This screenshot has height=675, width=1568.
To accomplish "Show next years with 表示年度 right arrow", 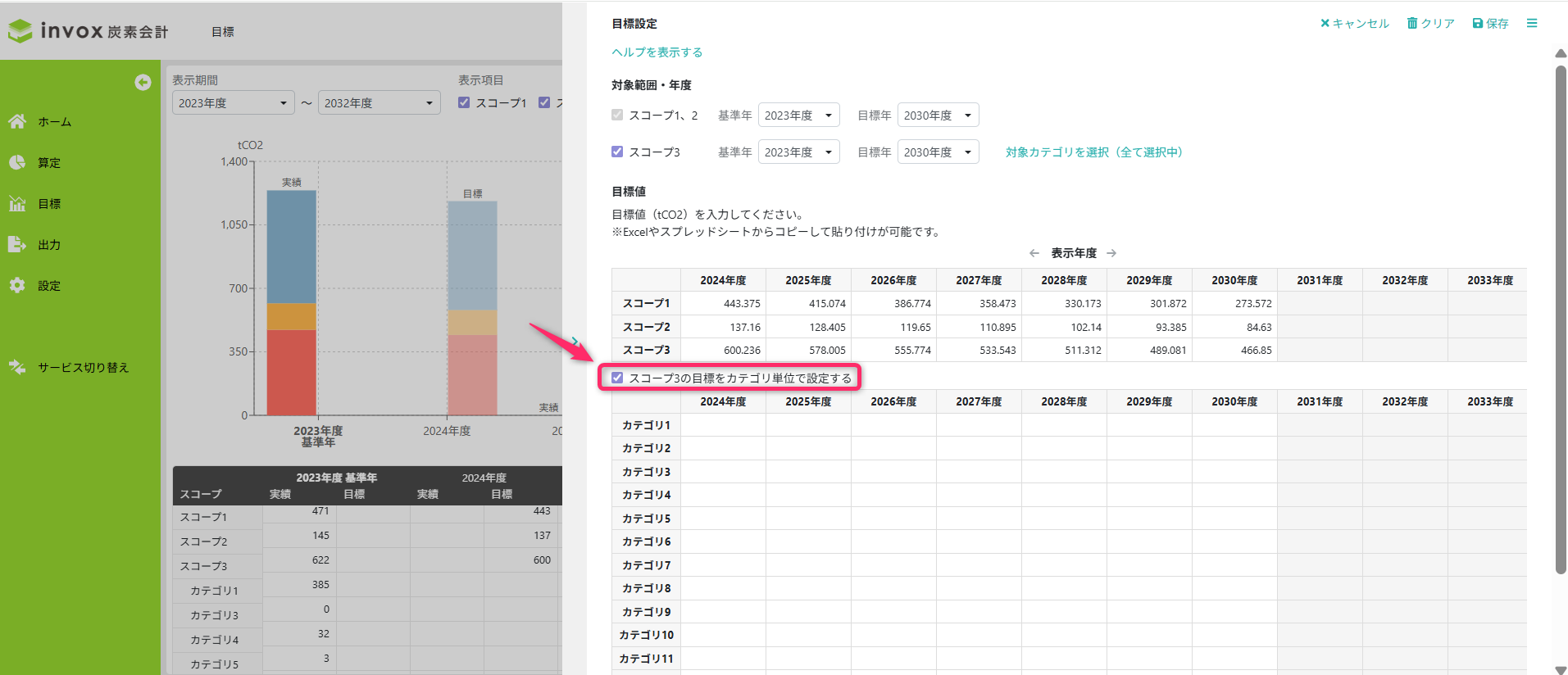I will tap(1111, 253).
